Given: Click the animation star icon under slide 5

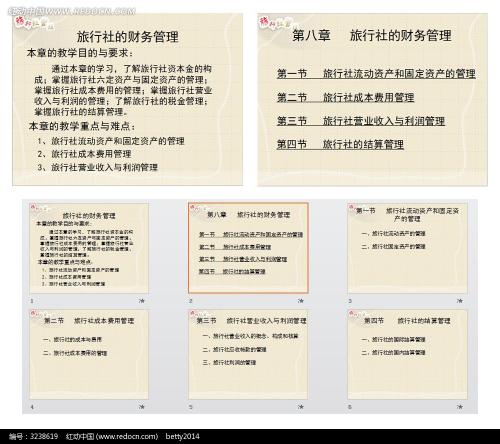Looking at the screenshot, I should 301,407.
